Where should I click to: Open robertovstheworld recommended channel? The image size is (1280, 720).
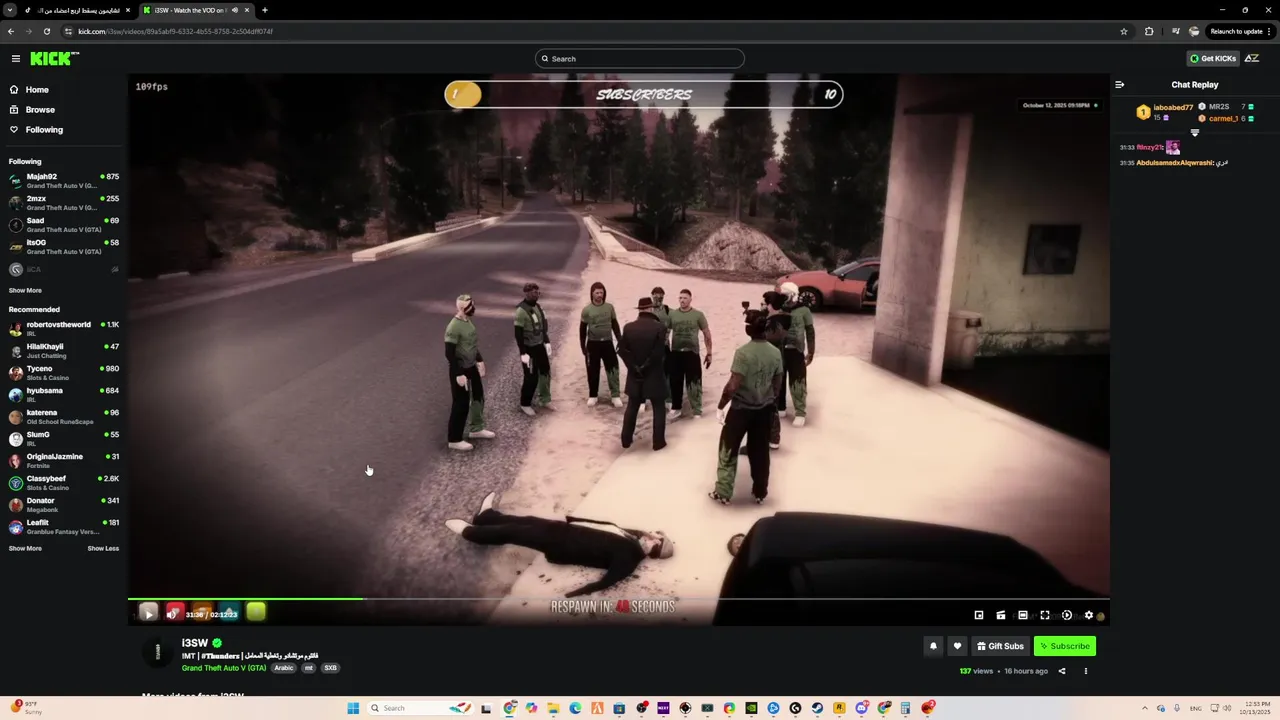coord(64,329)
